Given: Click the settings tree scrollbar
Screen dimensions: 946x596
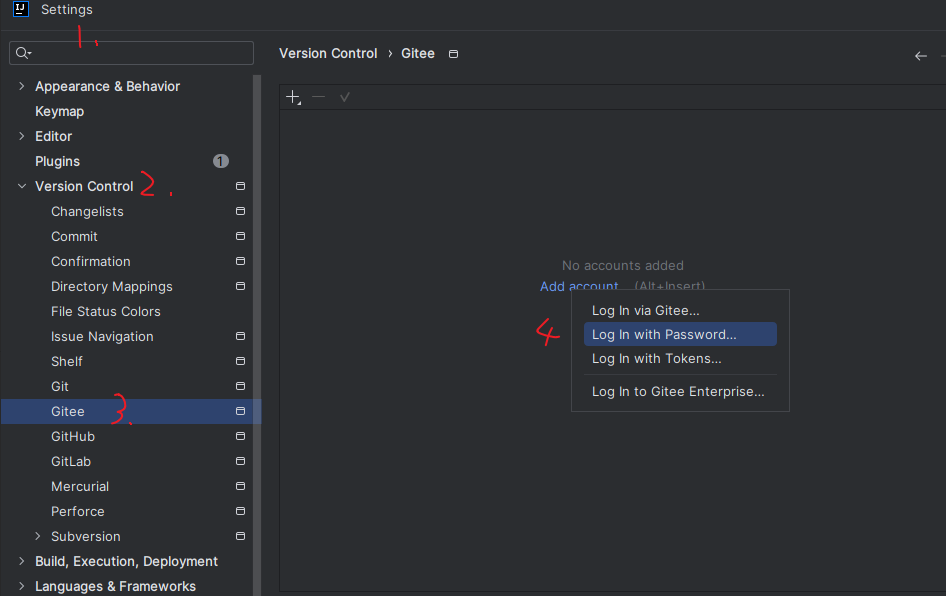Looking at the screenshot, I should pyautogui.click(x=256, y=335).
